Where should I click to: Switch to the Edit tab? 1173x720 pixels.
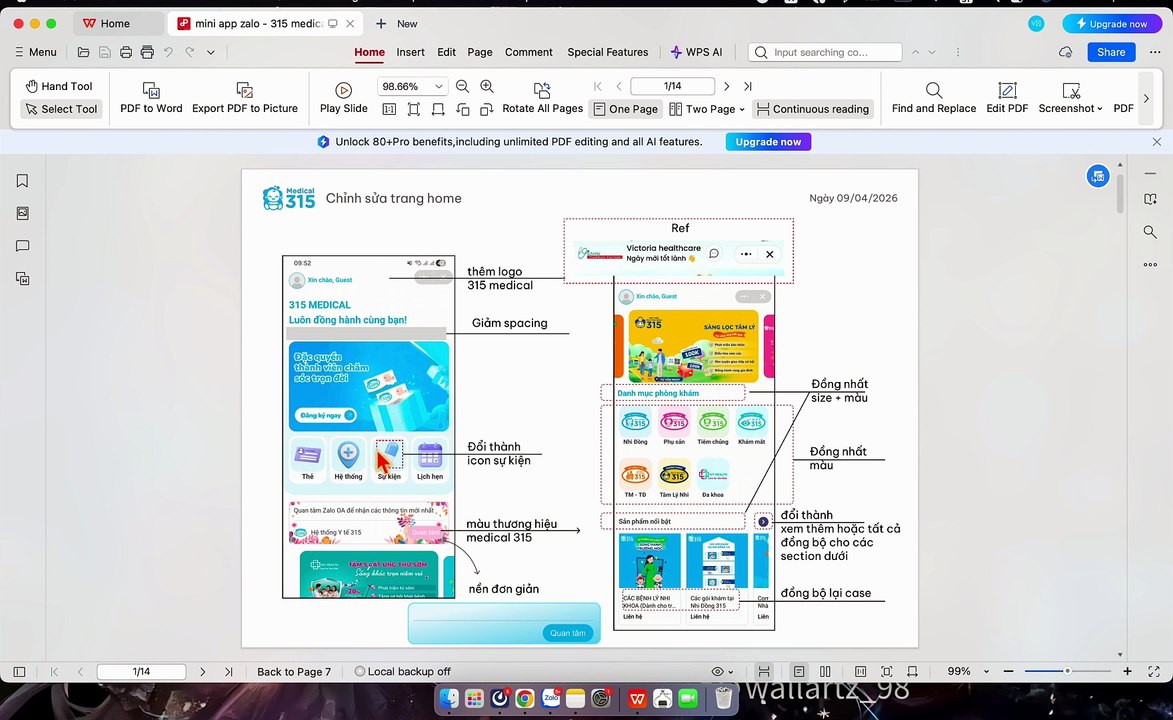click(447, 52)
